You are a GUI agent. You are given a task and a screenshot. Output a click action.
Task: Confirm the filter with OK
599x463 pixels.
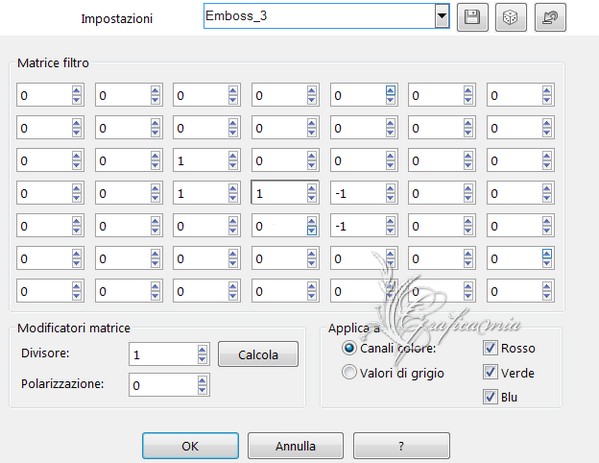click(x=190, y=446)
